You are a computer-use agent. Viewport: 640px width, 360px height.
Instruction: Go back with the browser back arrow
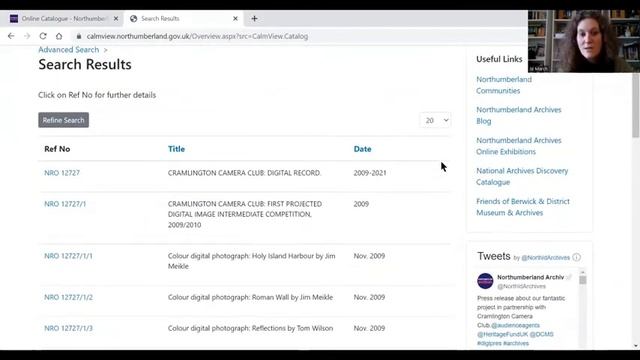[x=11, y=36]
